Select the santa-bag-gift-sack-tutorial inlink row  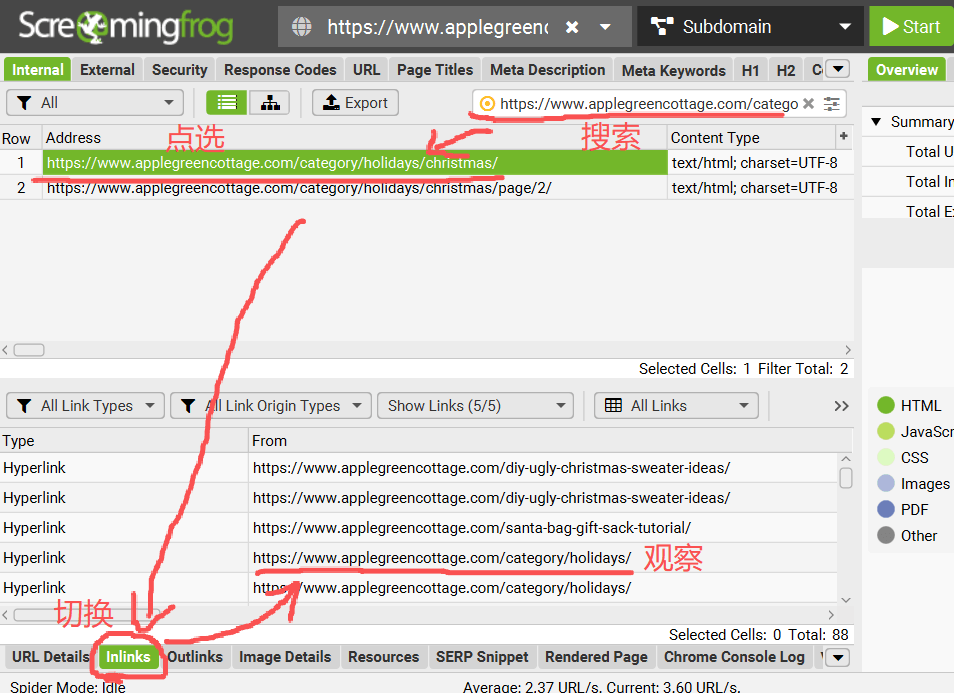pyautogui.click(x=419, y=528)
